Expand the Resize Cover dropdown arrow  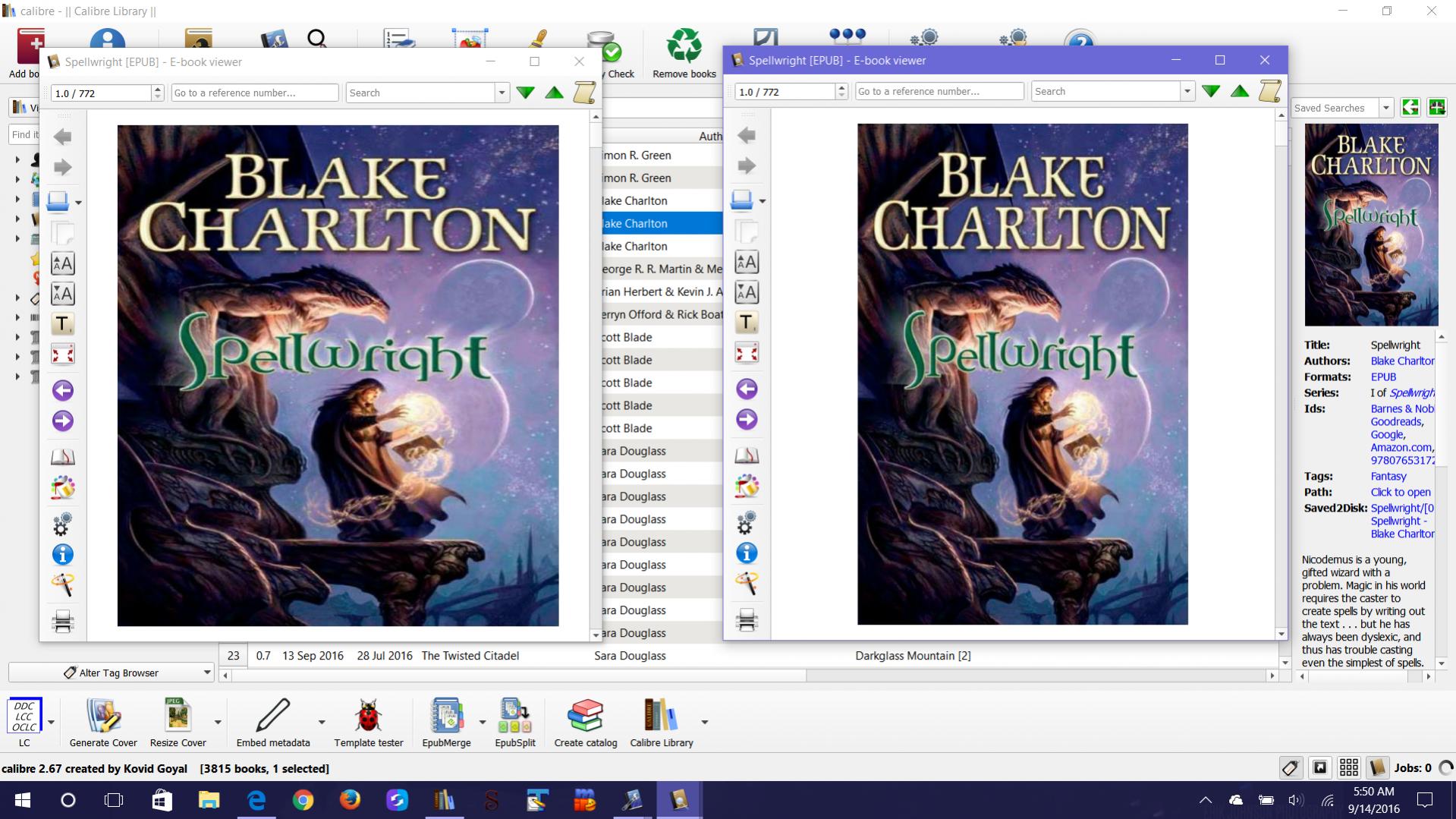[218, 723]
